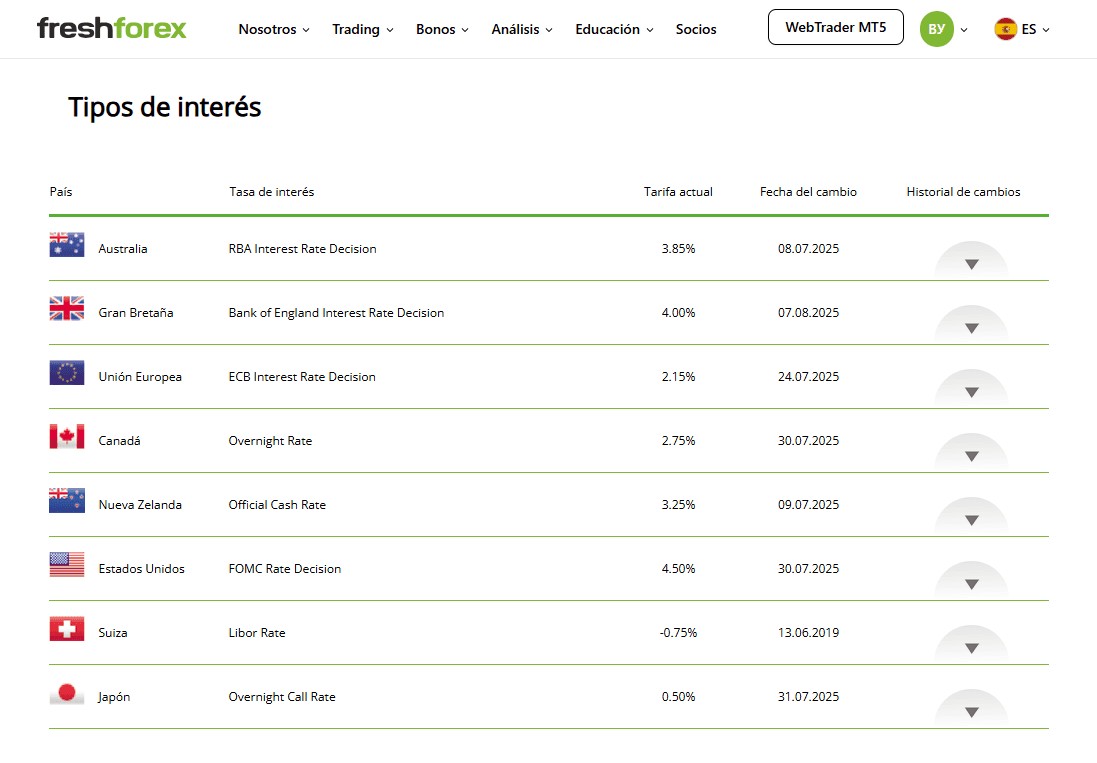Click the Suiza flag icon
This screenshot has height=763, width=1097.
[x=67, y=629]
